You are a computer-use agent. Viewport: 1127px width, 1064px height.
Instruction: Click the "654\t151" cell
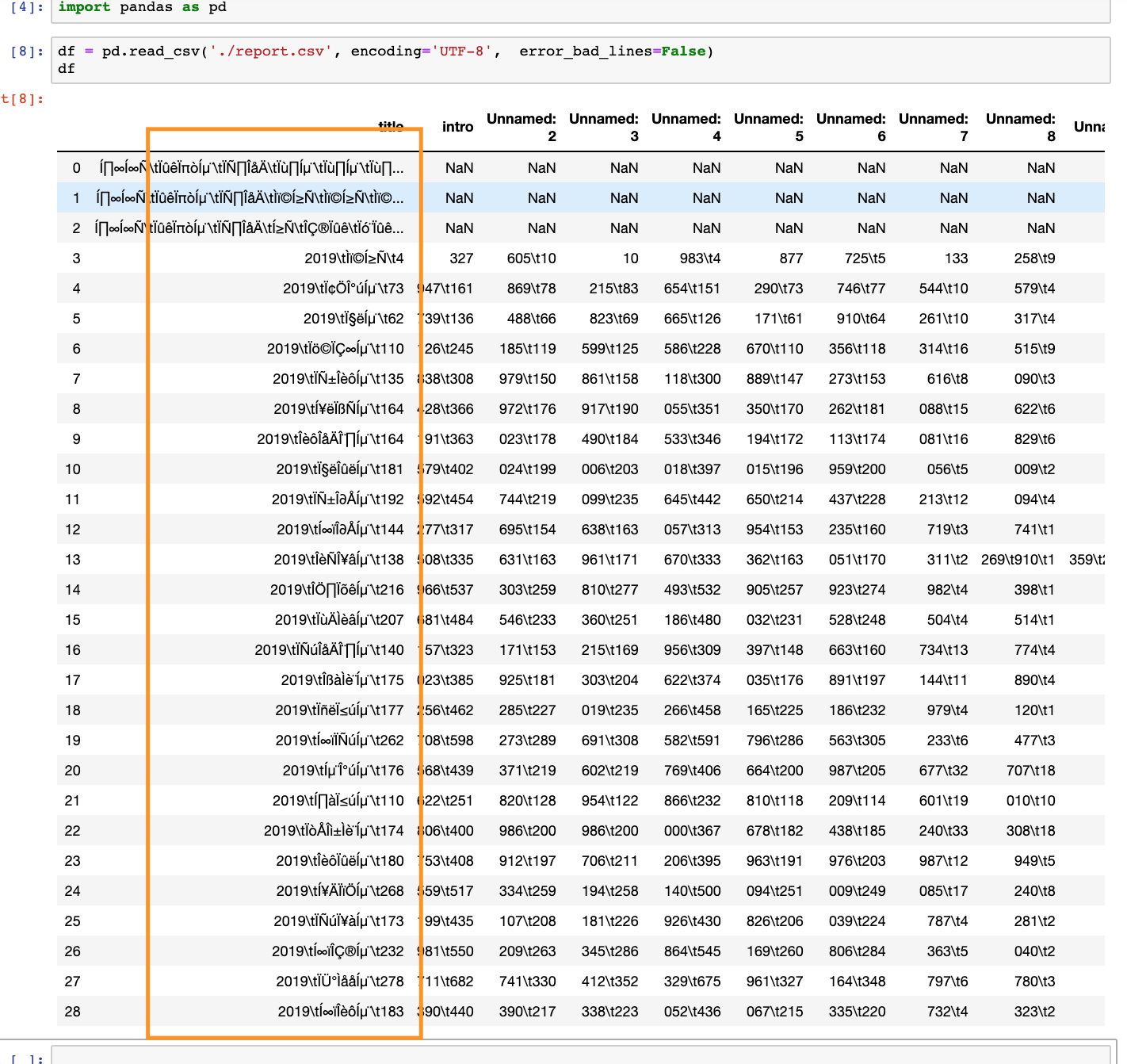[693, 289]
